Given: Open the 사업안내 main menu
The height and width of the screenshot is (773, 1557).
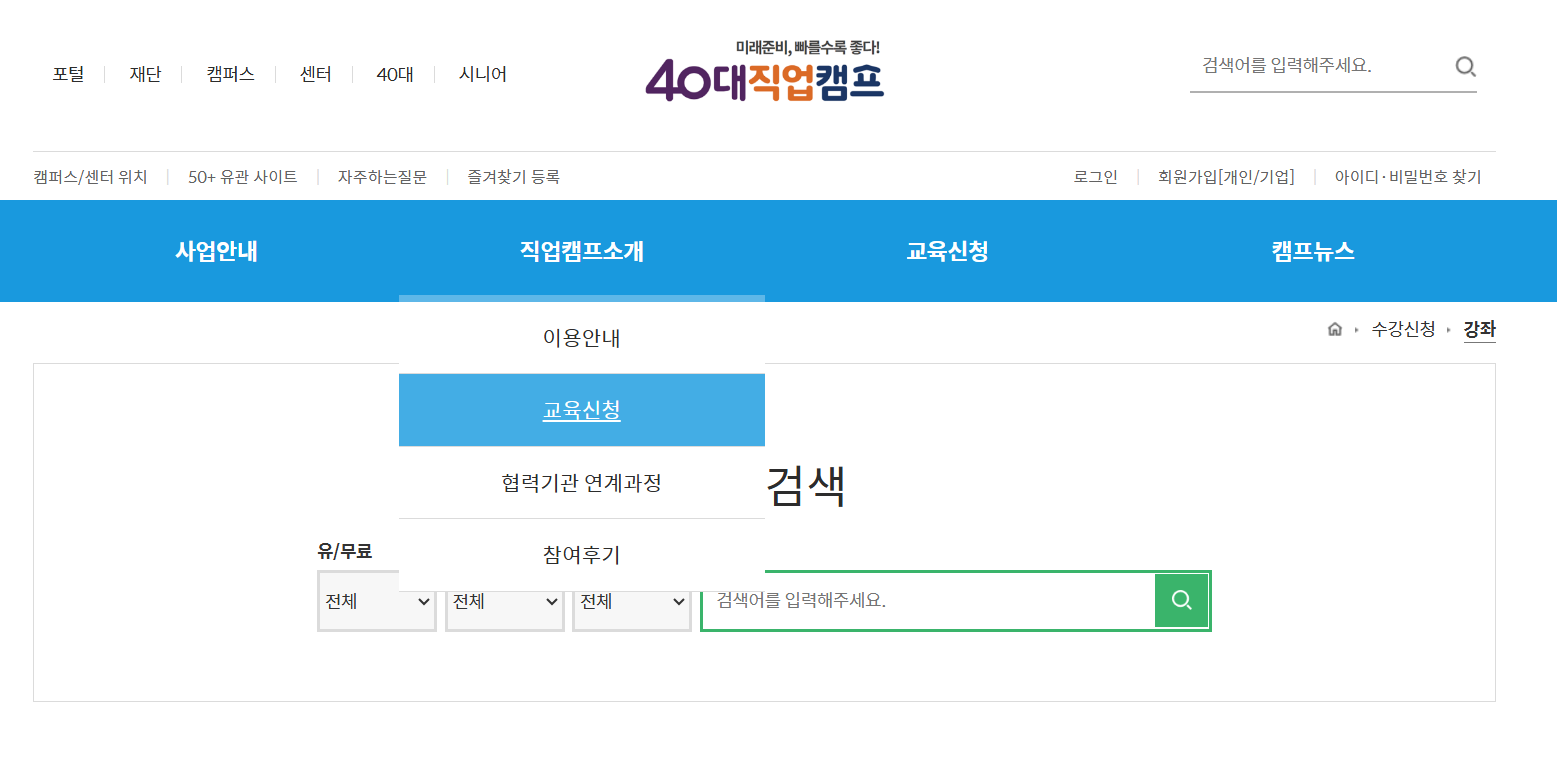Looking at the screenshot, I should click(216, 251).
